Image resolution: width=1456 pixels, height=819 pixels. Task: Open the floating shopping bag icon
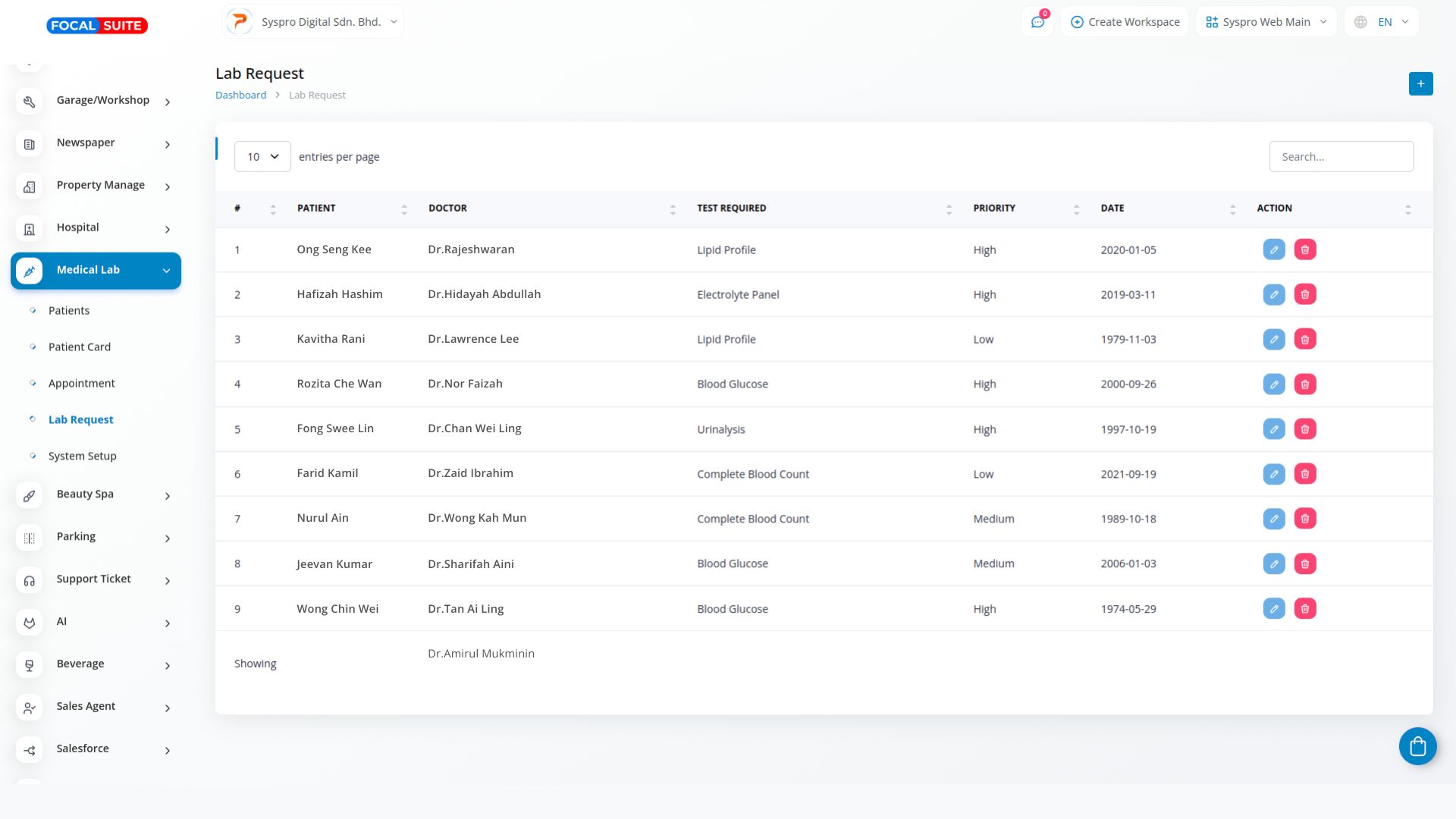pos(1417,747)
